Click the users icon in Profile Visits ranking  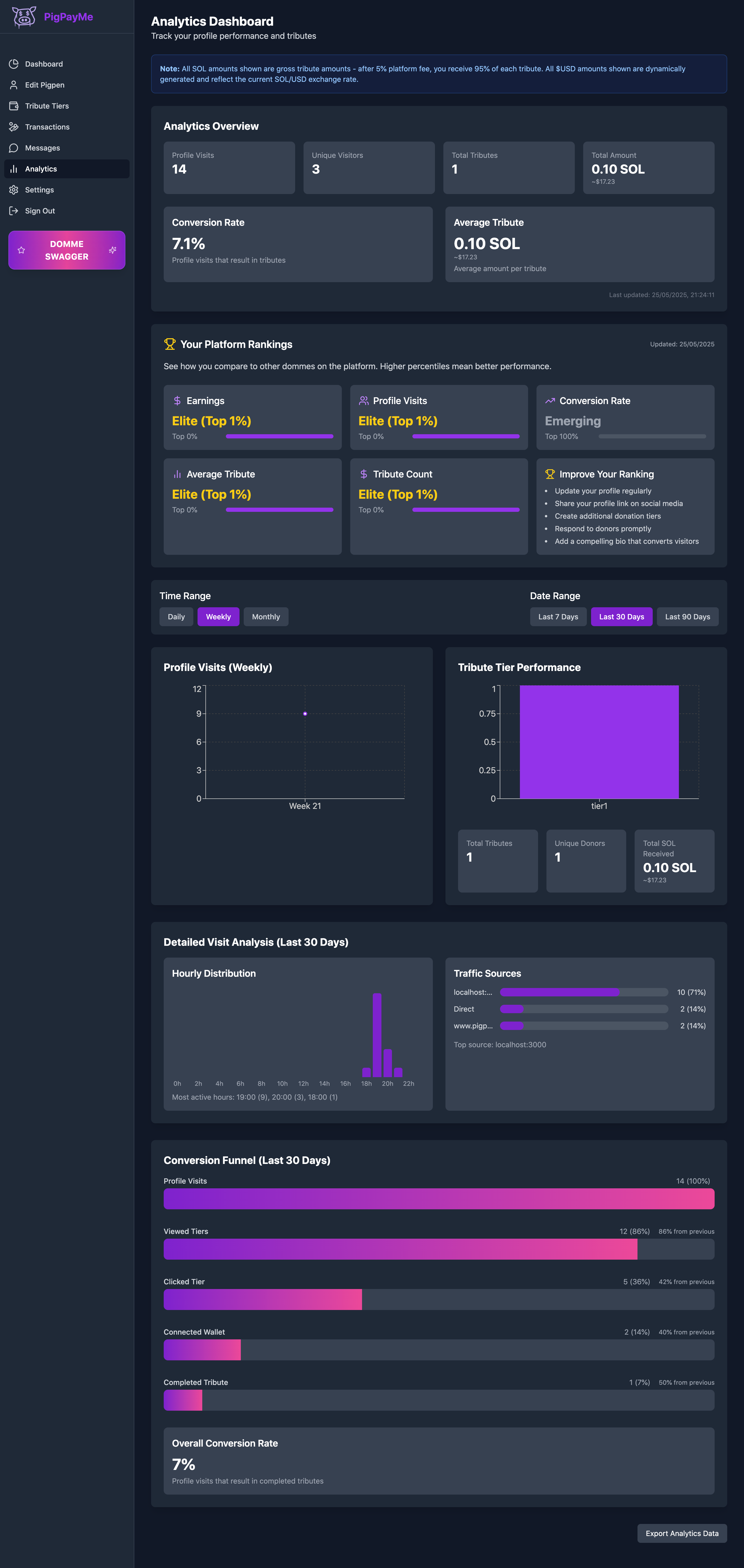tap(364, 401)
